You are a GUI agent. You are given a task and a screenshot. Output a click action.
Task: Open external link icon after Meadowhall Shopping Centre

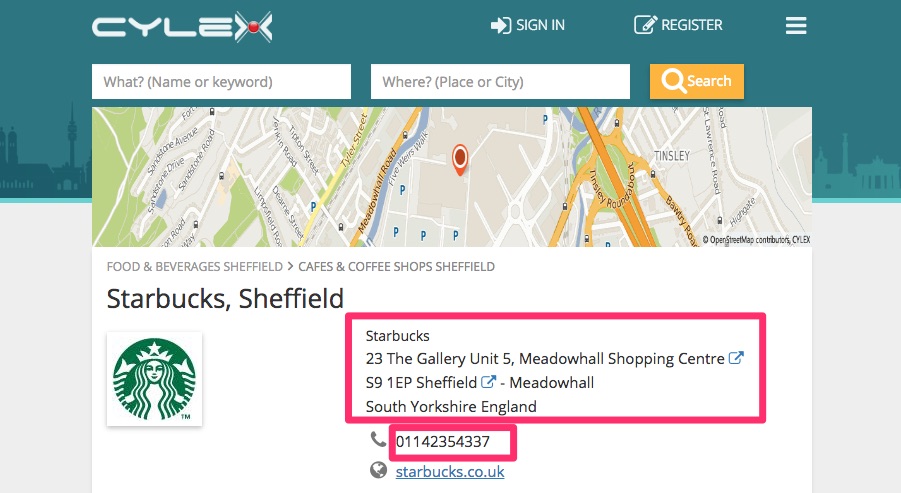(x=736, y=358)
